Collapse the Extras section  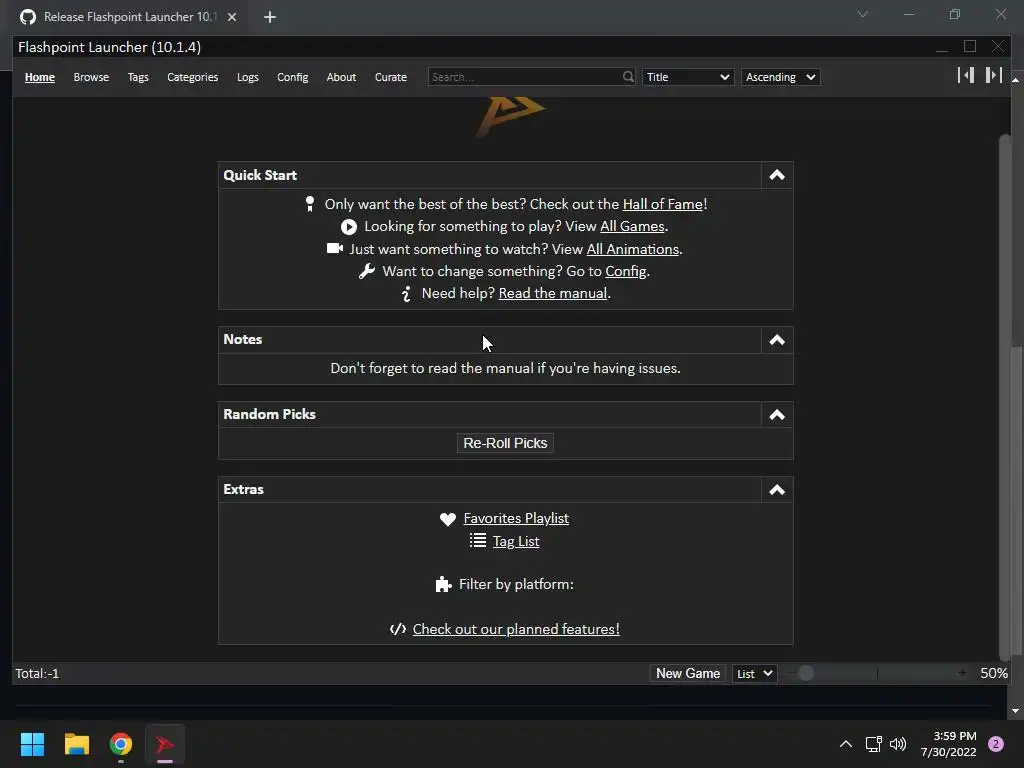[x=777, y=490]
